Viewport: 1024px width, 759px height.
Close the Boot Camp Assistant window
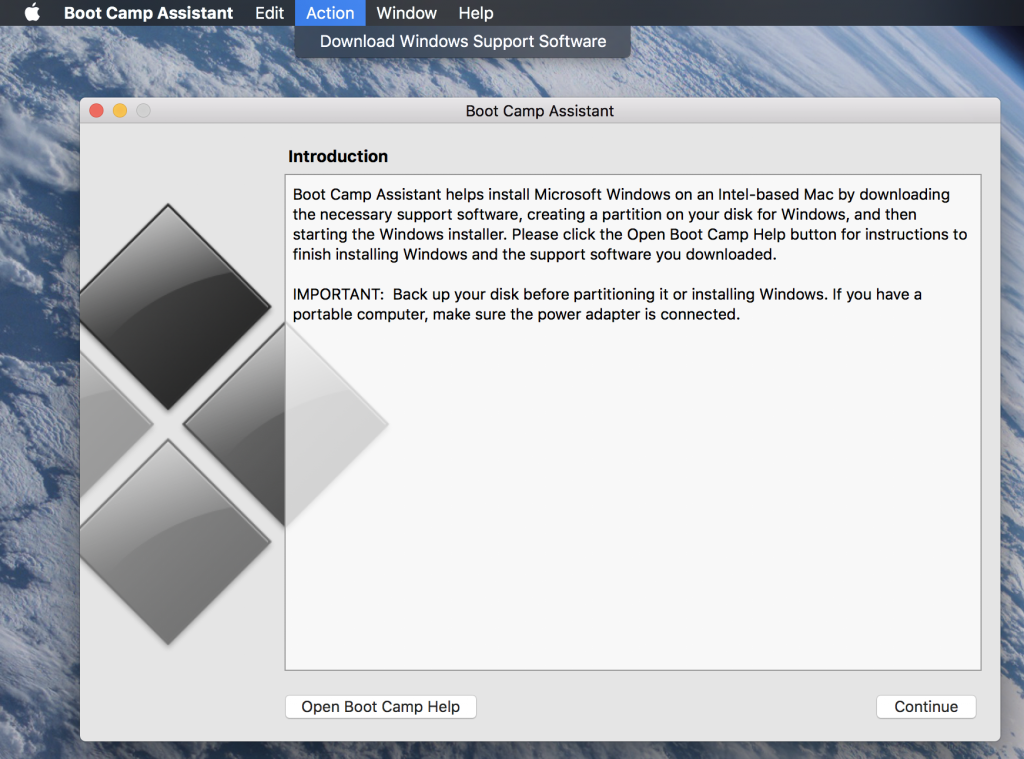click(x=97, y=110)
